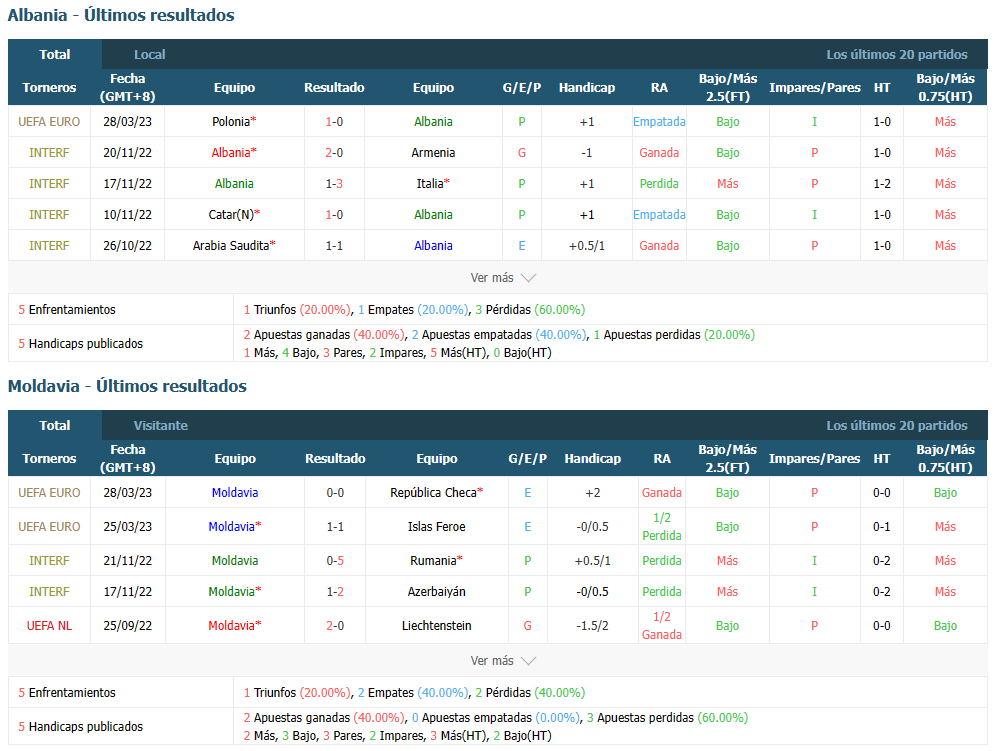
Task: Open Arabia Saudita team link
Action: [234, 246]
